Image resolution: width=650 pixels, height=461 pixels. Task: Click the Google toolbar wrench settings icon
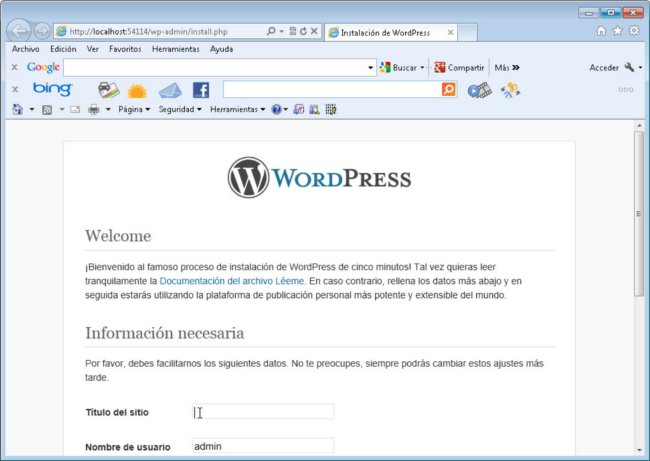(629, 67)
